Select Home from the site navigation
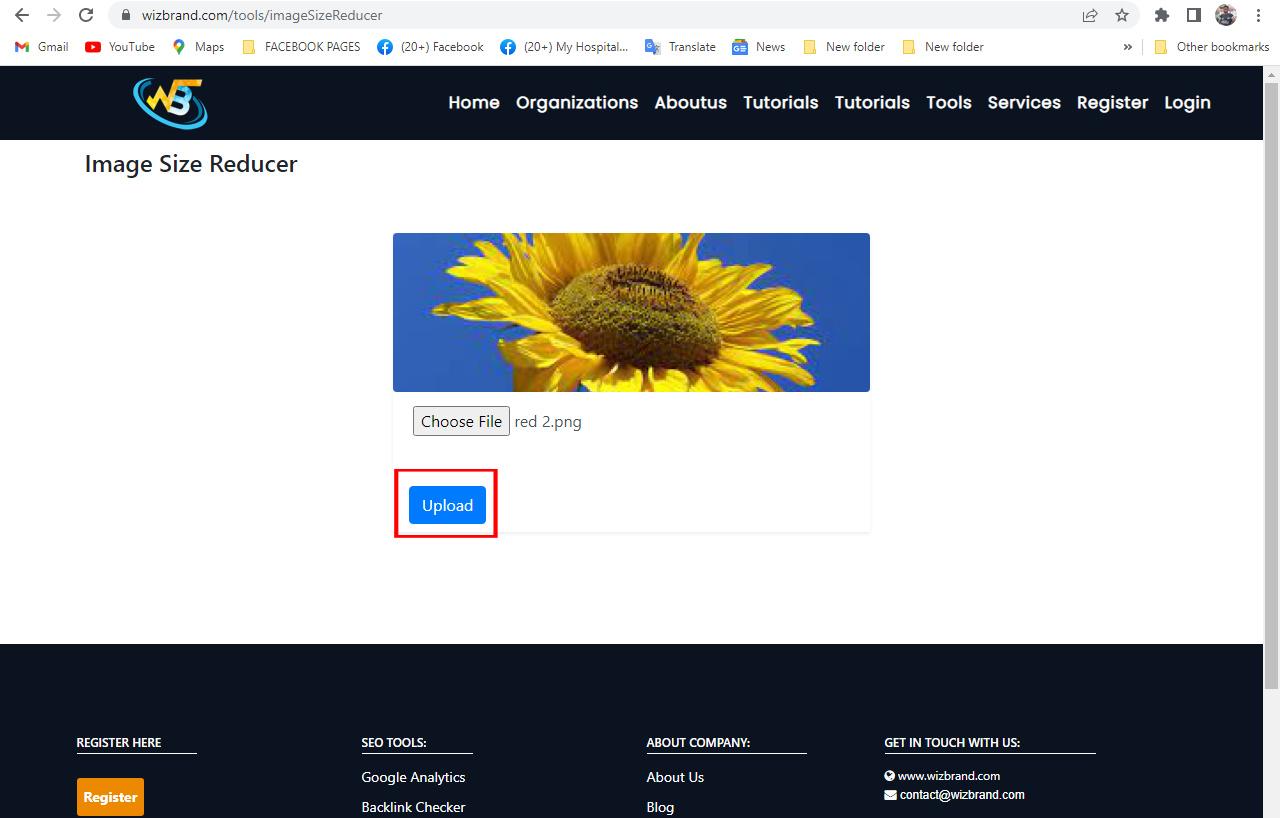1280x818 pixels. click(x=473, y=102)
